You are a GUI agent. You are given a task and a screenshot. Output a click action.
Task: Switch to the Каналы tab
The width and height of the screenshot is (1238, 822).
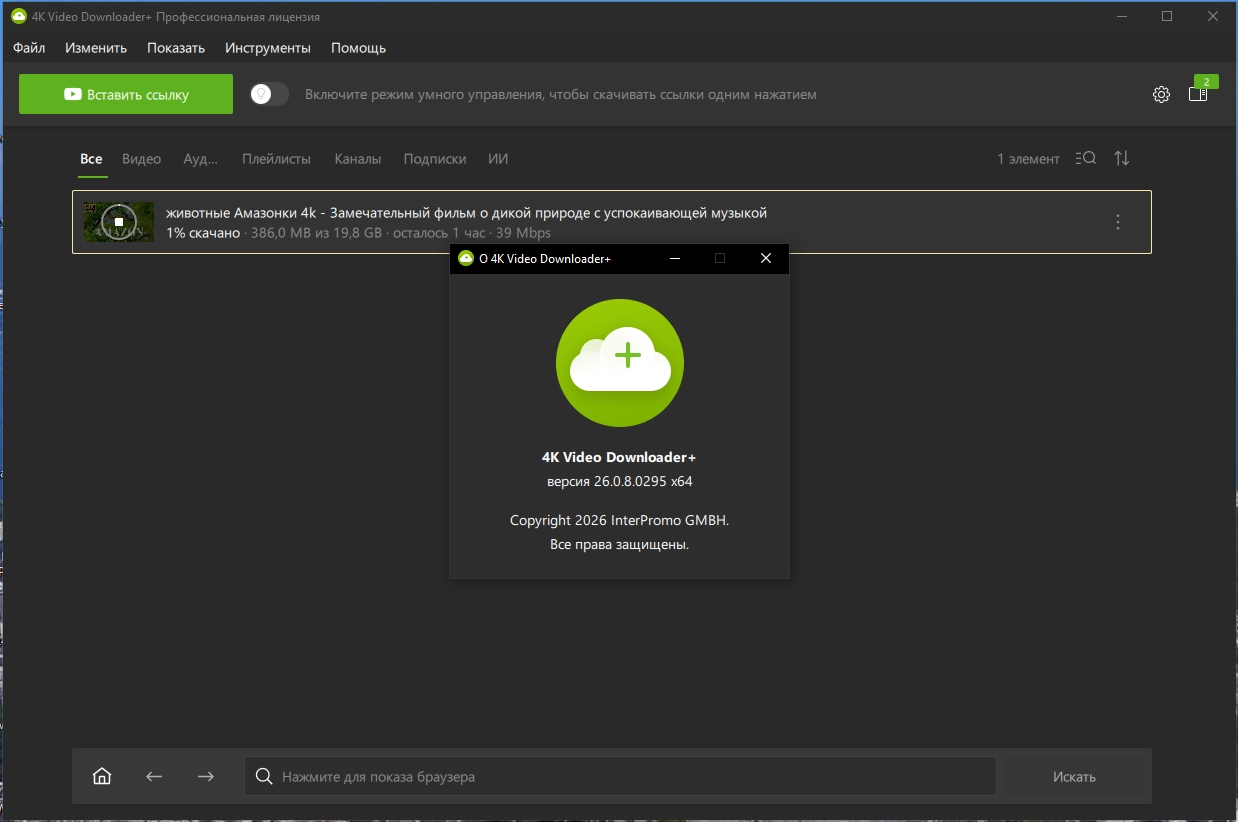[x=357, y=159]
